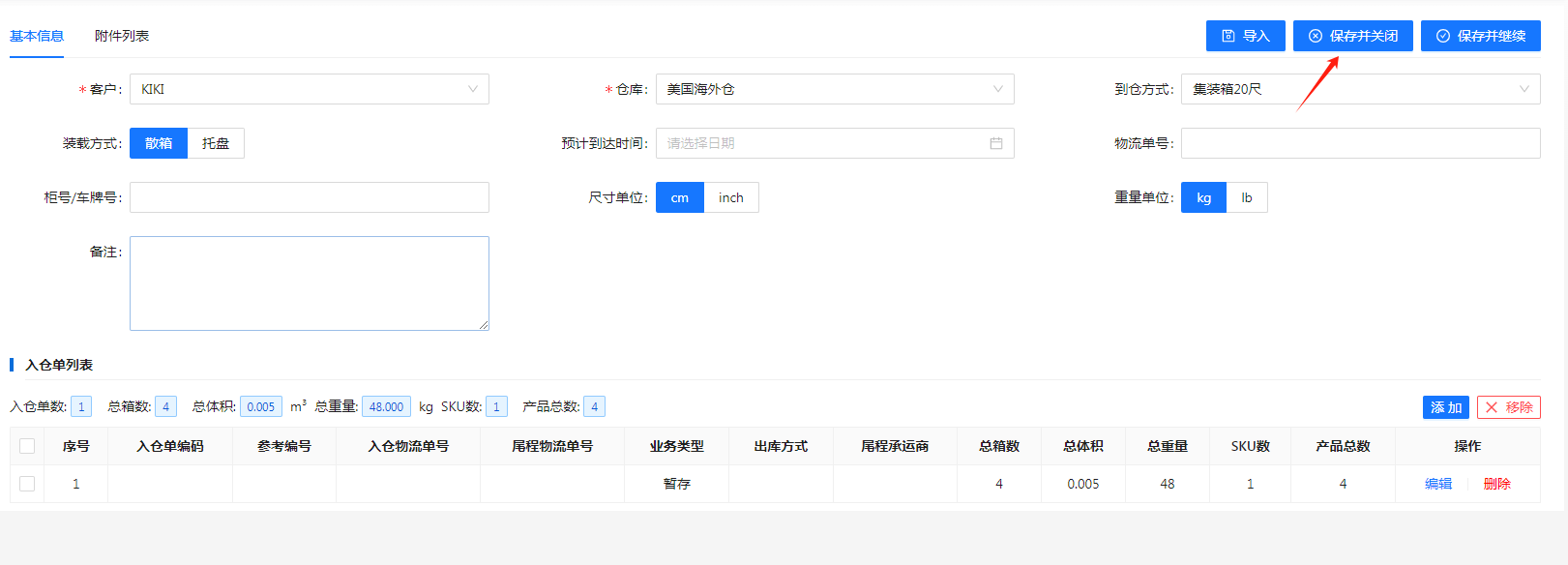
Task: Click the X icon on 移除 button
Action: click(1492, 407)
